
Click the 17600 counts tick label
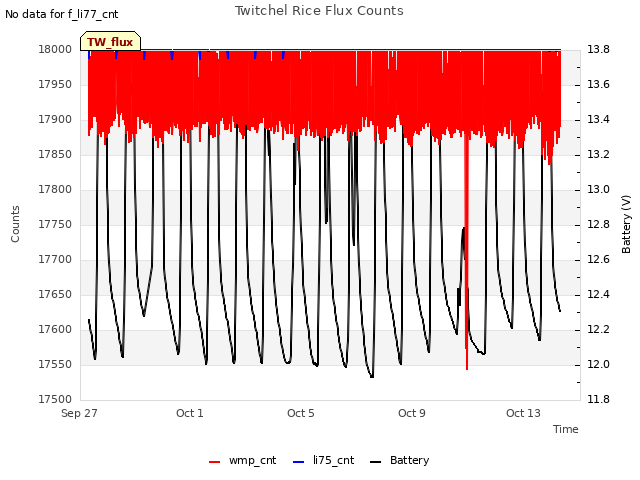[55, 329]
